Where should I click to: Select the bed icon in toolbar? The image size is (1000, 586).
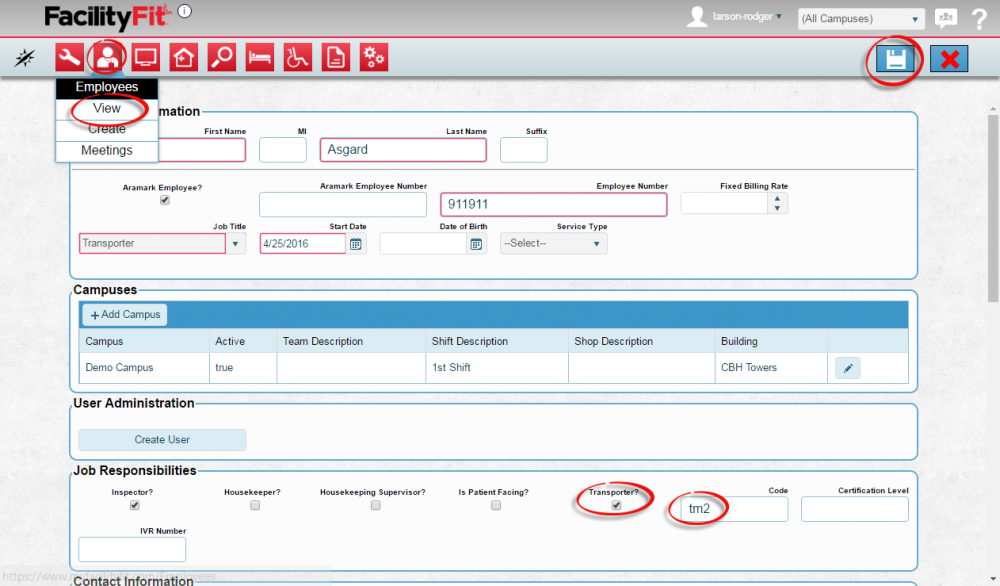pos(259,58)
